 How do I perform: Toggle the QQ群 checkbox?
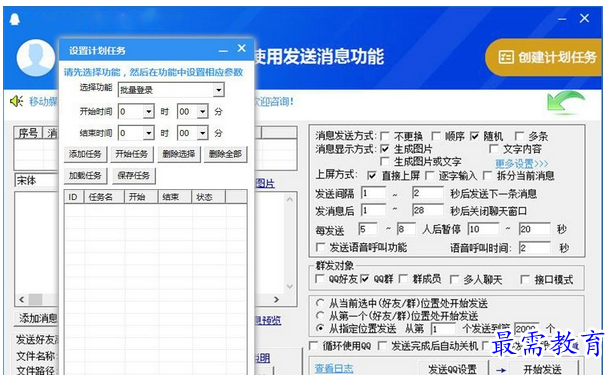(364, 279)
